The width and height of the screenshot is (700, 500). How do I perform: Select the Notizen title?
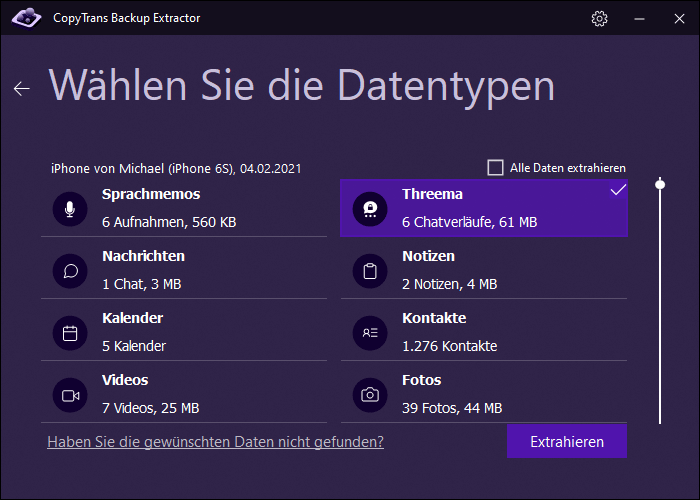pyautogui.click(x=429, y=256)
